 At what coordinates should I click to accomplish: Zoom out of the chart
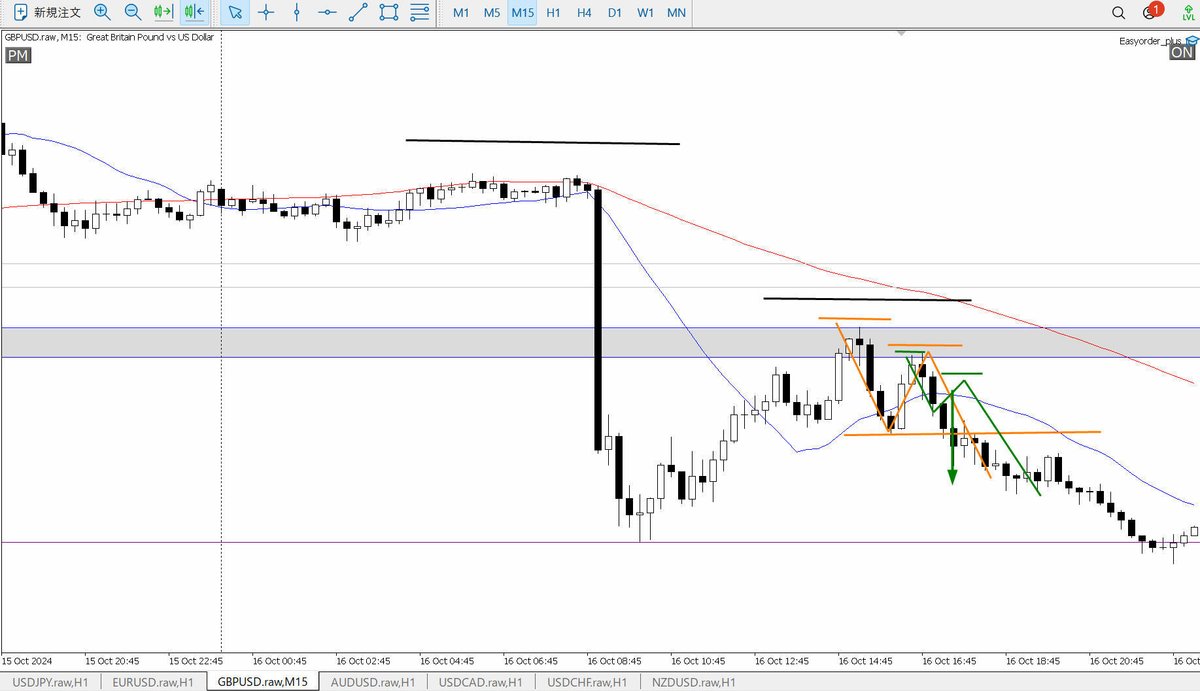133,12
